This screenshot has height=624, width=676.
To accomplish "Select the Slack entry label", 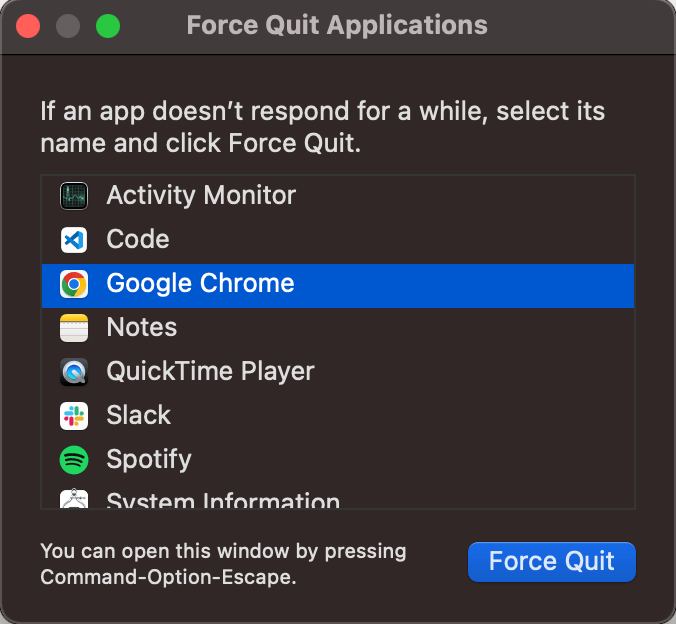I will pyautogui.click(x=138, y=415).
